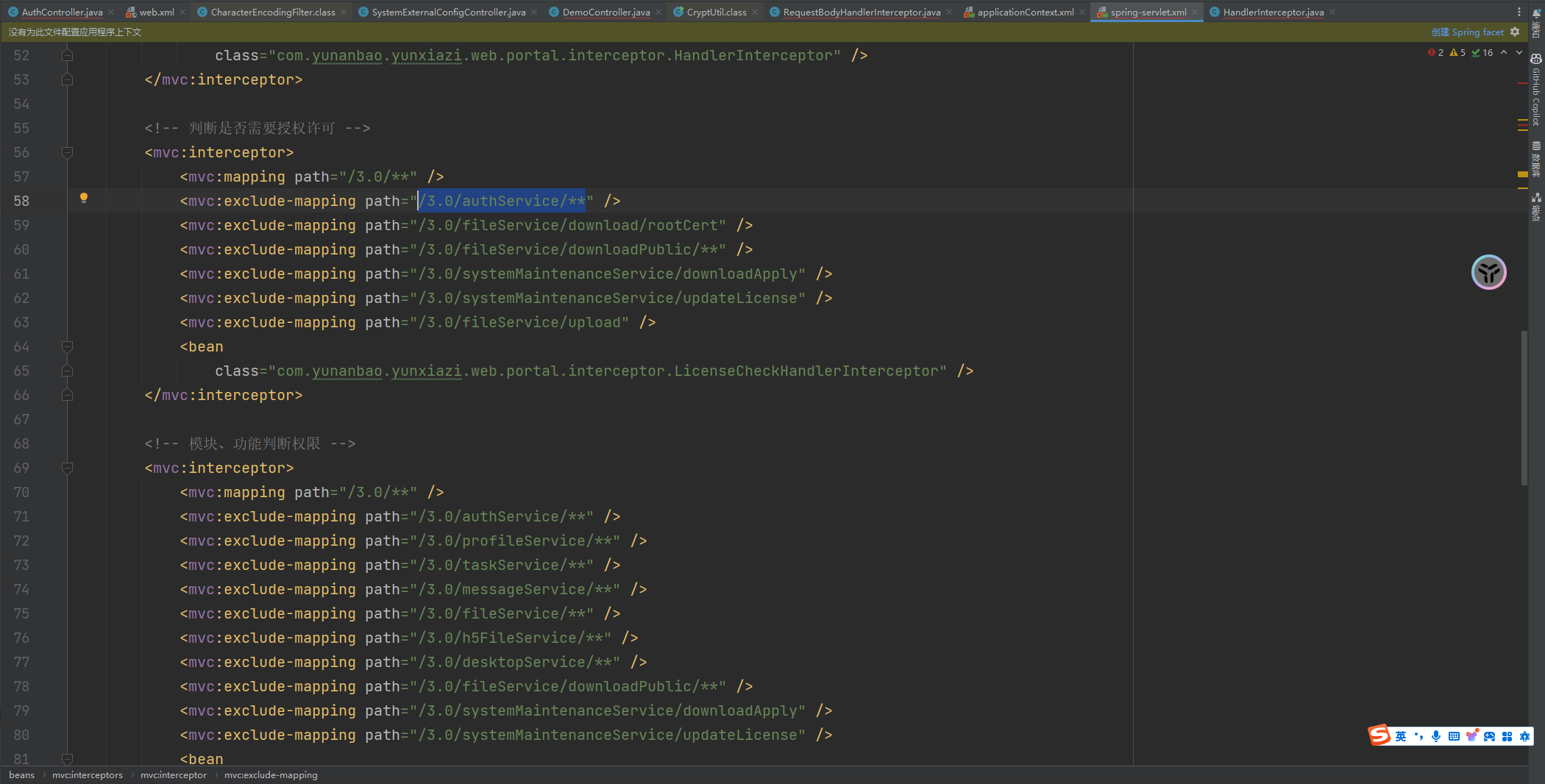Viewport: 1545px width, 784px height.
Task: Open Spring facet settings gear
Action: 1515,32
